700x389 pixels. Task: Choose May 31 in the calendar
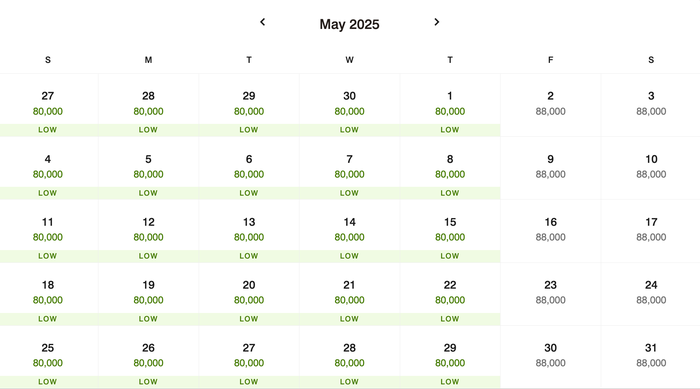pyautogui.click(x=651, y=357)
